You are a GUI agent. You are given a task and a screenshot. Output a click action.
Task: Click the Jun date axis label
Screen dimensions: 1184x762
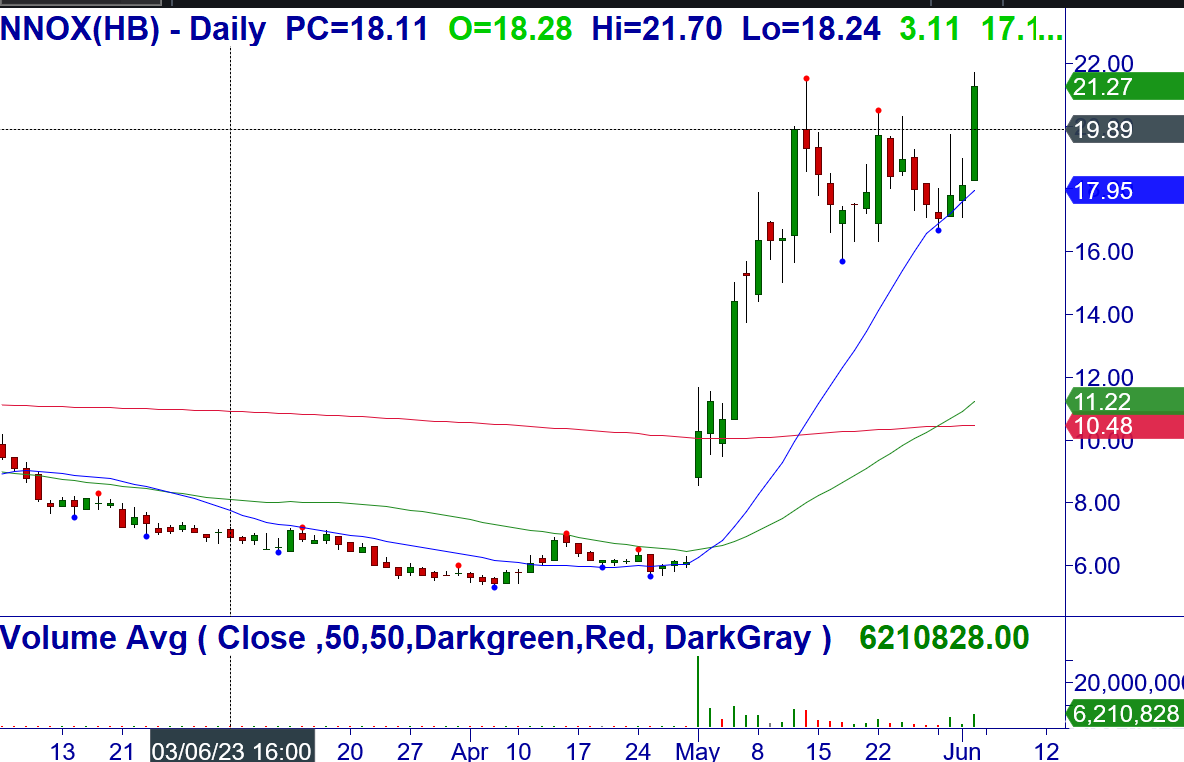(x=963, y=751)
